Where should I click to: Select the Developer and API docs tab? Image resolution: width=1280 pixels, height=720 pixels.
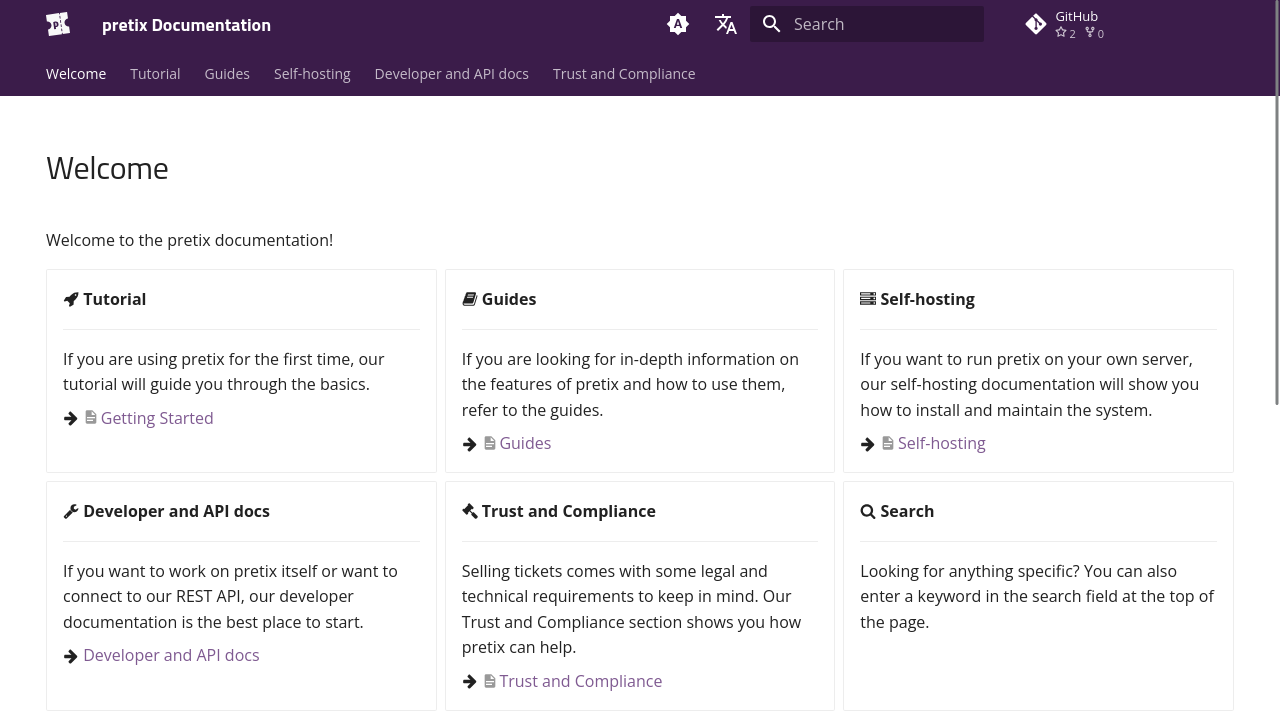(x=451, y=74)
